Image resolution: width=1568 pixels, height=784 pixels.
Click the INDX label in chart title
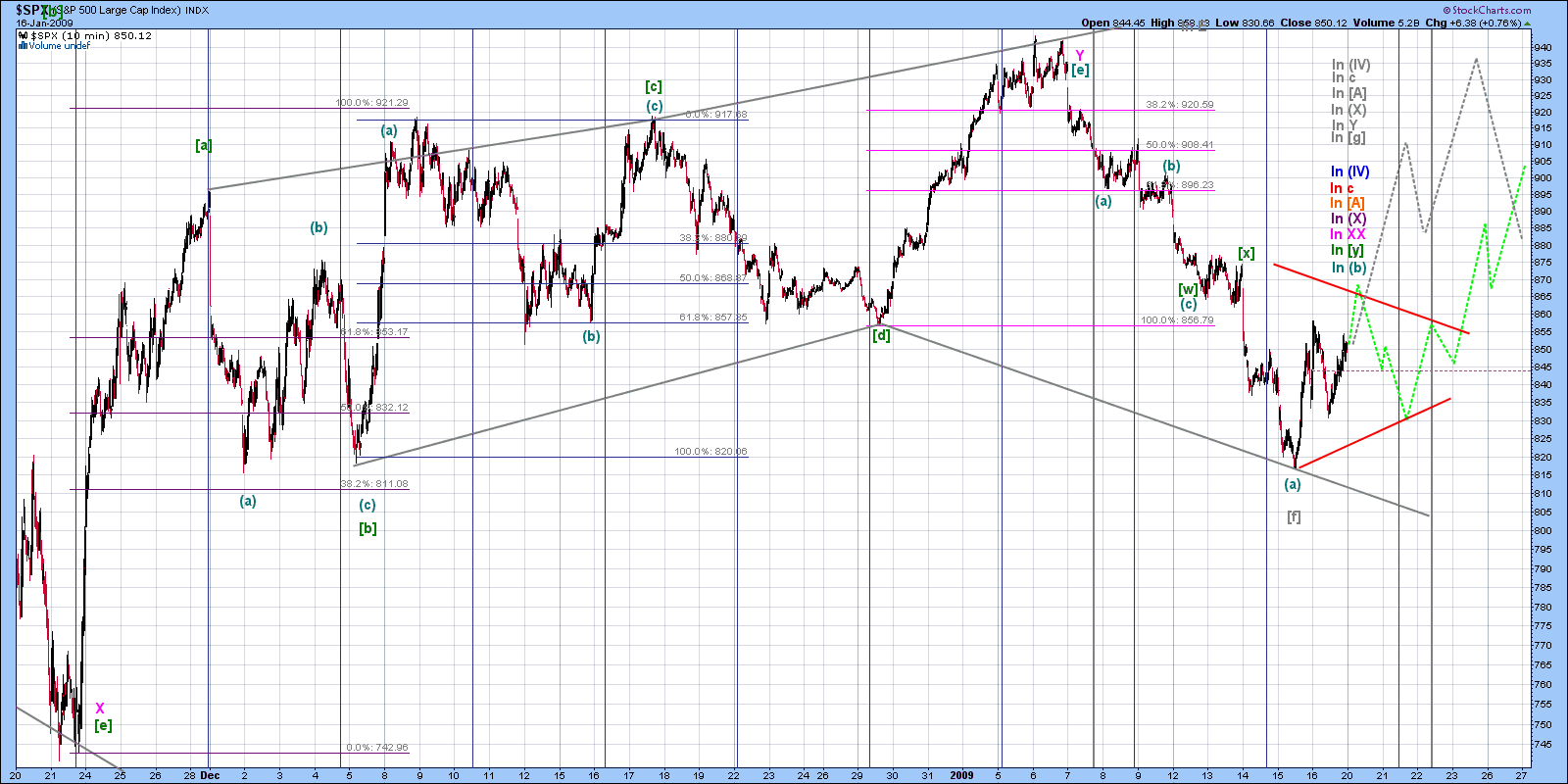click(x=197, y=10)
